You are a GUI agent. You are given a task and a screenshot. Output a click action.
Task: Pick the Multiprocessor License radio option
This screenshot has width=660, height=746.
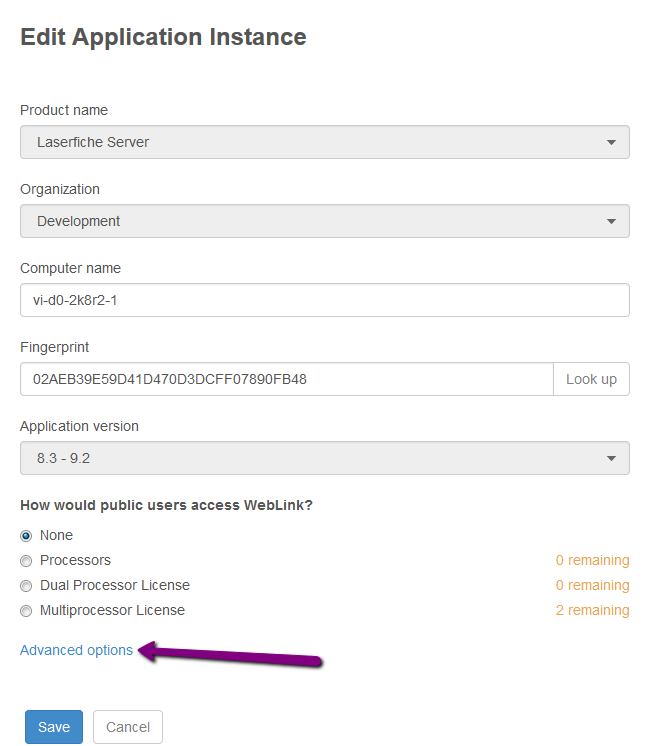coord(26,611)
